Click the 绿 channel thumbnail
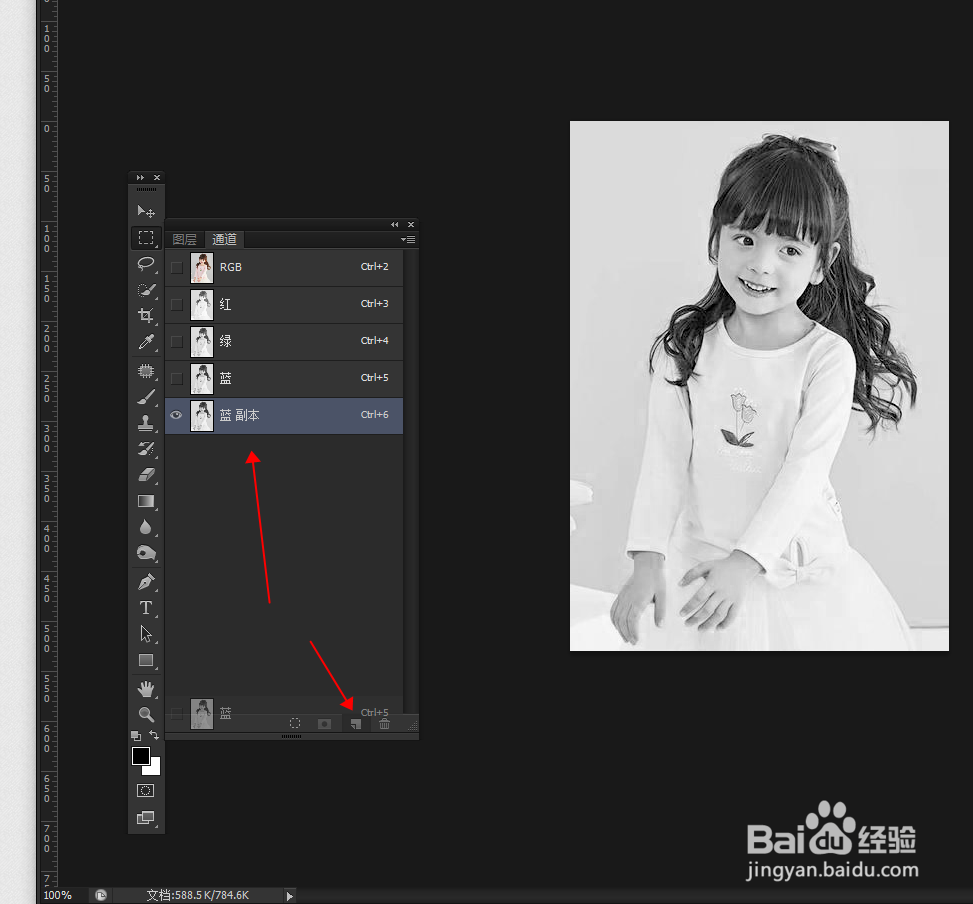This screenshot has height=904, width=973. [202, 342]
